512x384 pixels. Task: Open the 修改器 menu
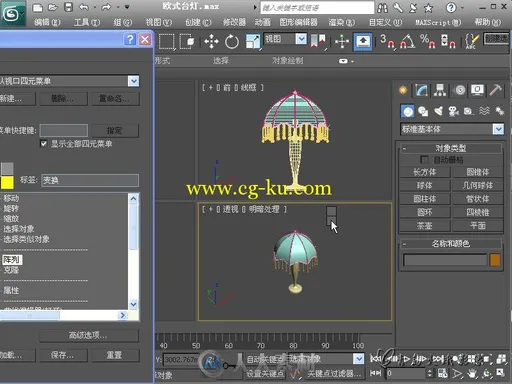click(234, 22)
